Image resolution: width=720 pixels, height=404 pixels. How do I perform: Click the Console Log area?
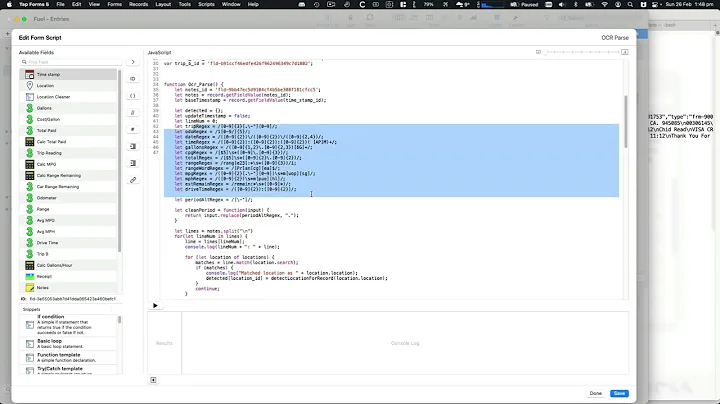pyautogui.click(x=405, y=343)
